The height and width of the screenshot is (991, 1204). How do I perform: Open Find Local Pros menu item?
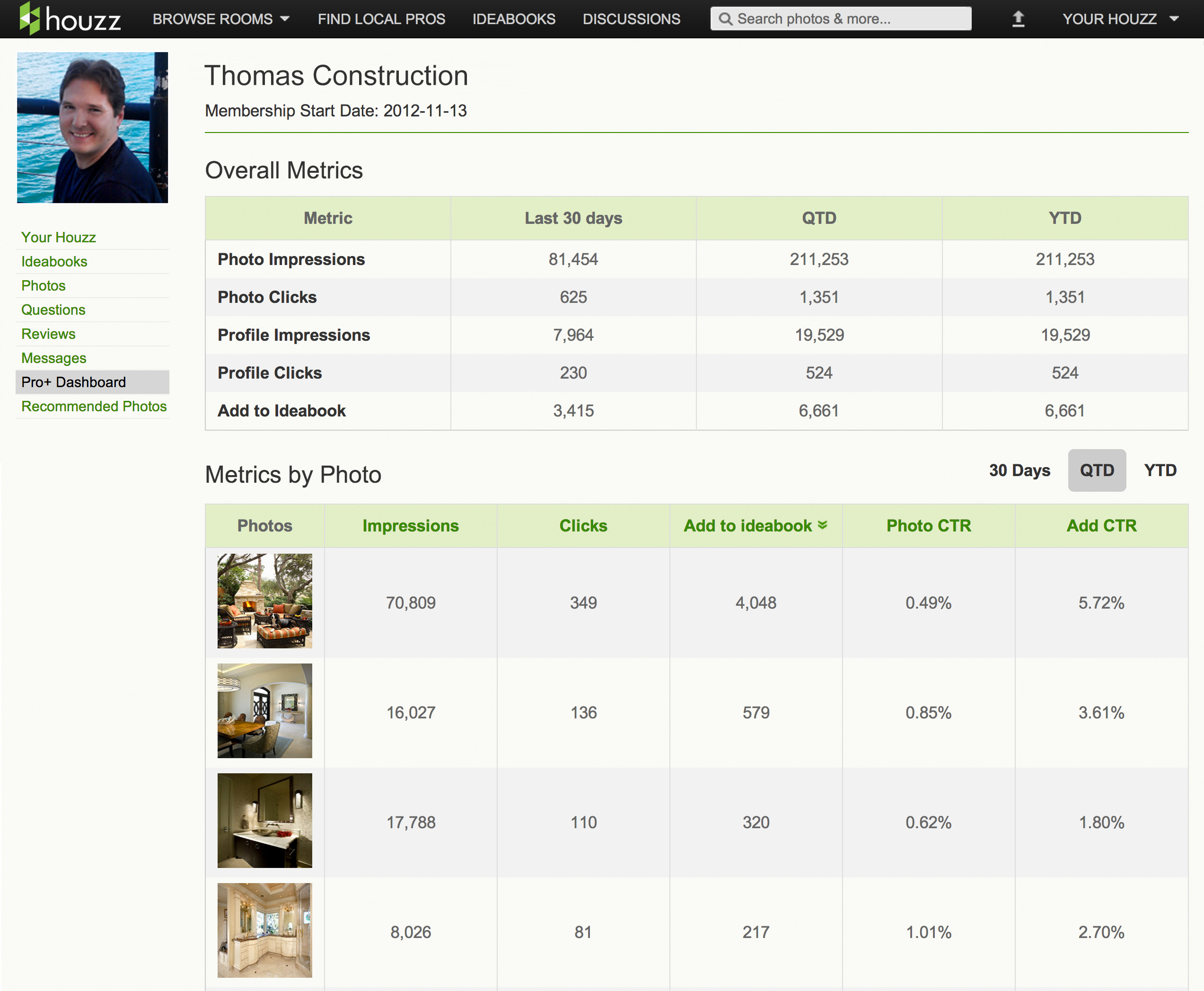tap(381, 19)
